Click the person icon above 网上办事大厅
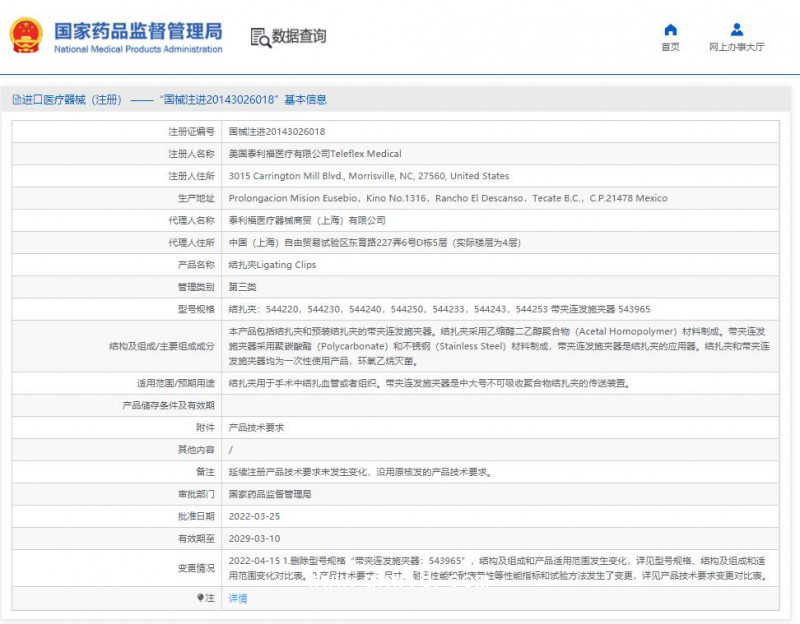800x624 pixels. (x=735, y=30)
